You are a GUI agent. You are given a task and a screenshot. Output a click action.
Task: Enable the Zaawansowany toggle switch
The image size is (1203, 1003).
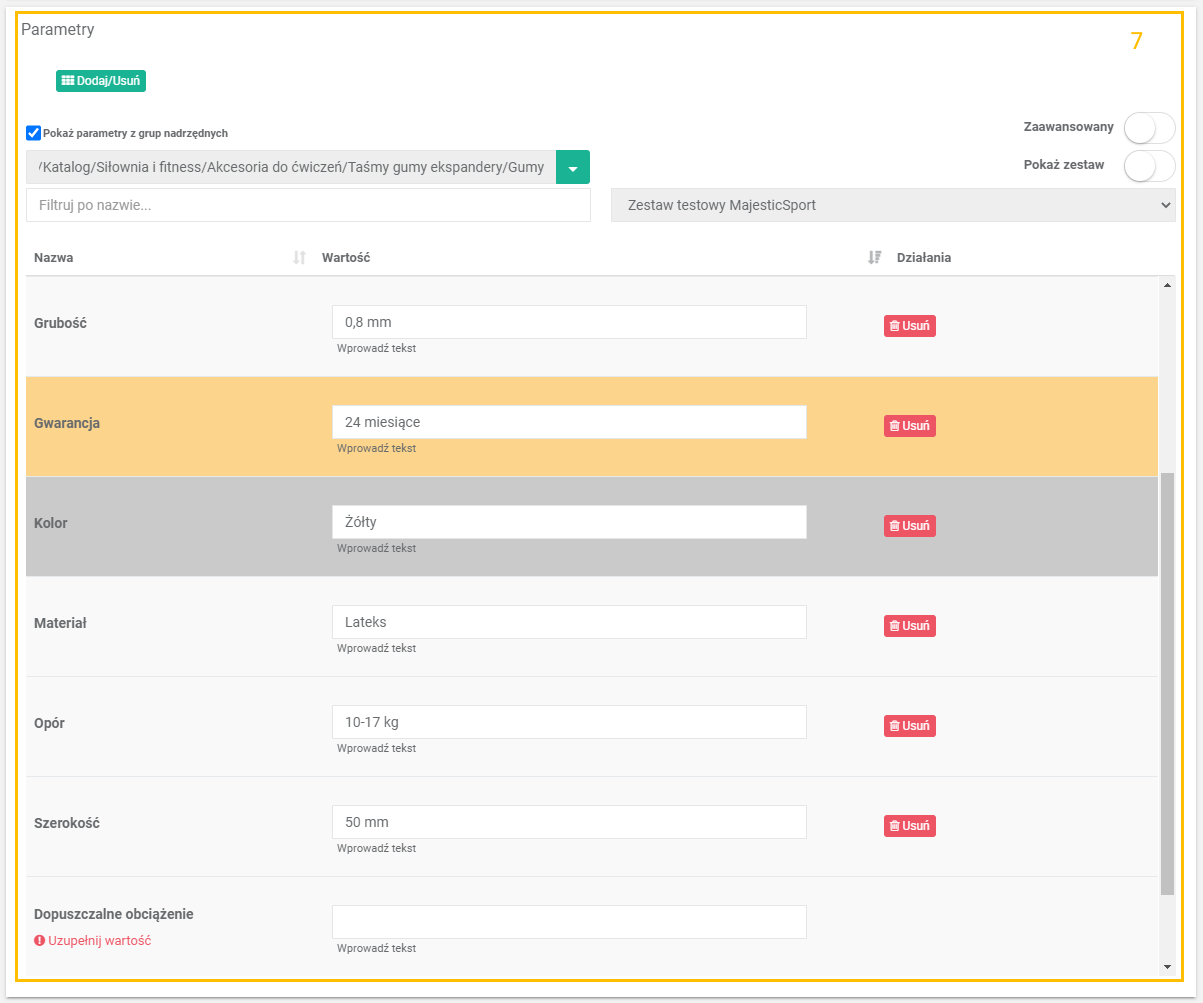1148,128
